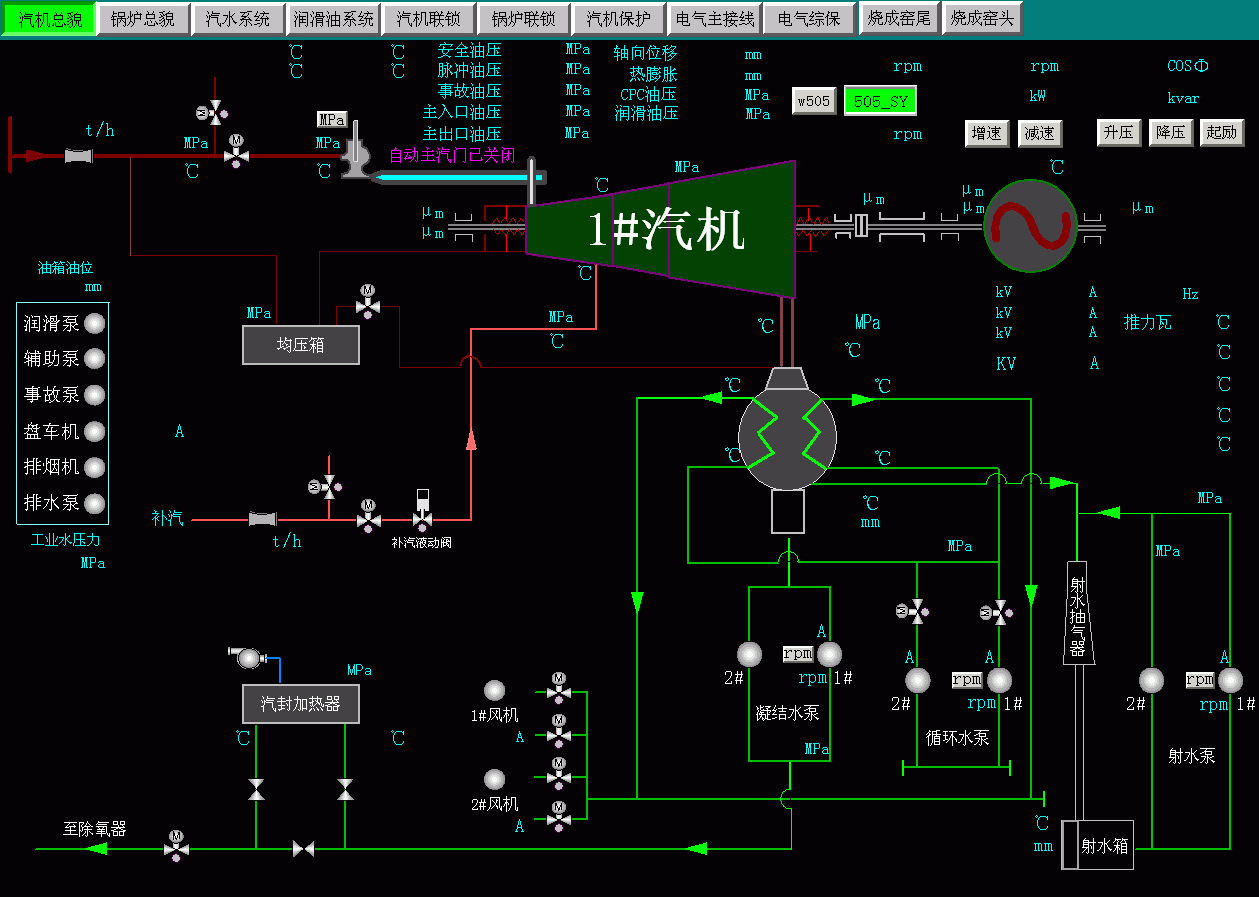Screen dimensions: 1259x897
Task: Click the 工业水压力 label
Action: click(66, 540)
